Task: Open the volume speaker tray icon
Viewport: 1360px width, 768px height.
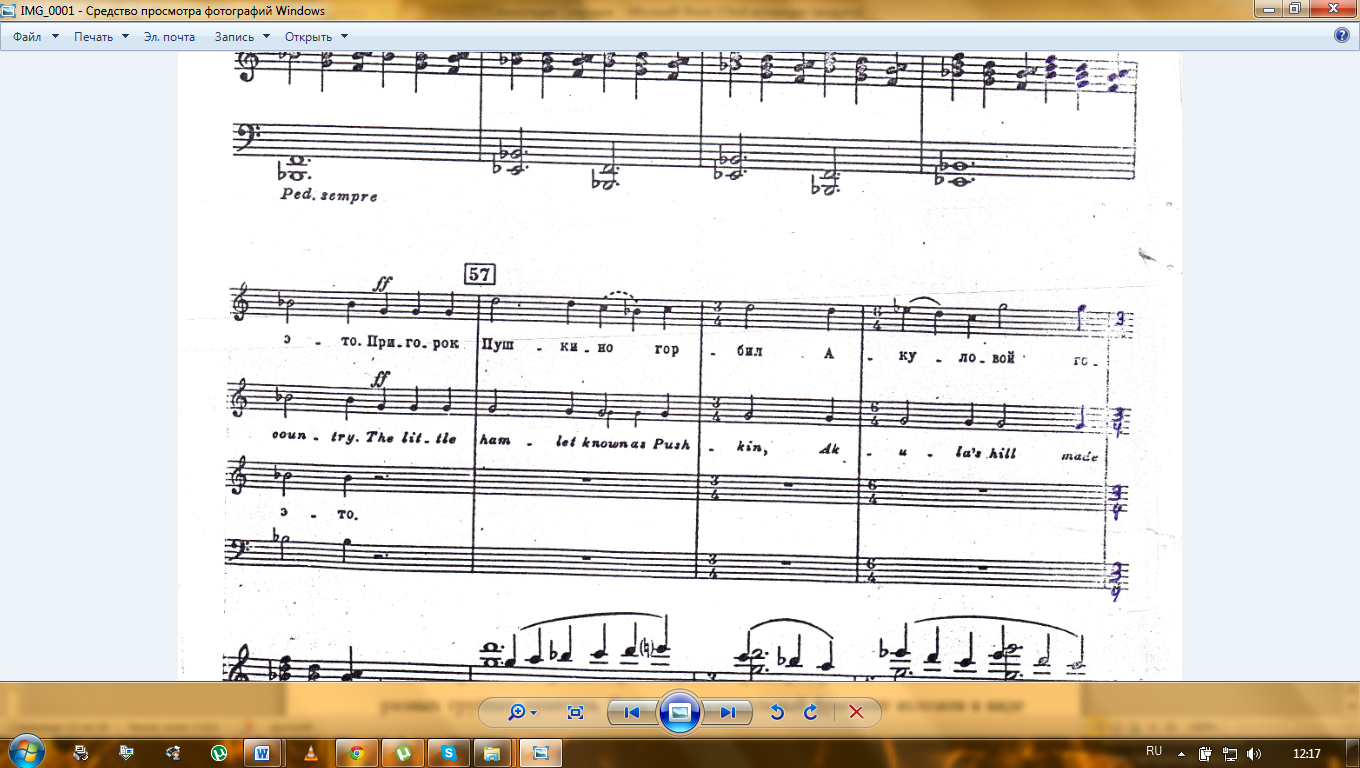Action: coord(1254,752)
